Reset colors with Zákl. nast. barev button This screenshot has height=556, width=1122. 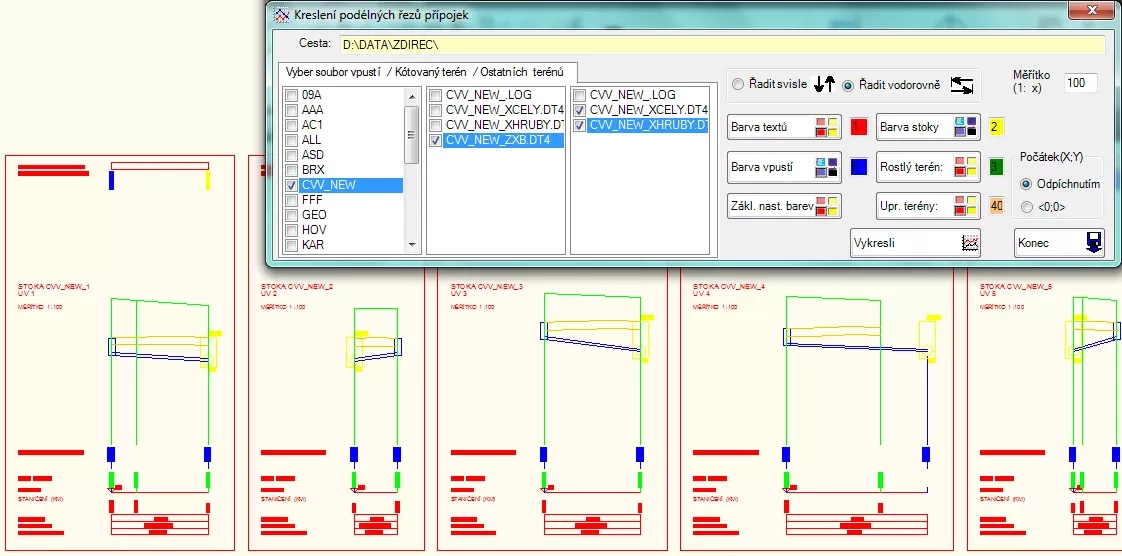[x=784, y=206]
